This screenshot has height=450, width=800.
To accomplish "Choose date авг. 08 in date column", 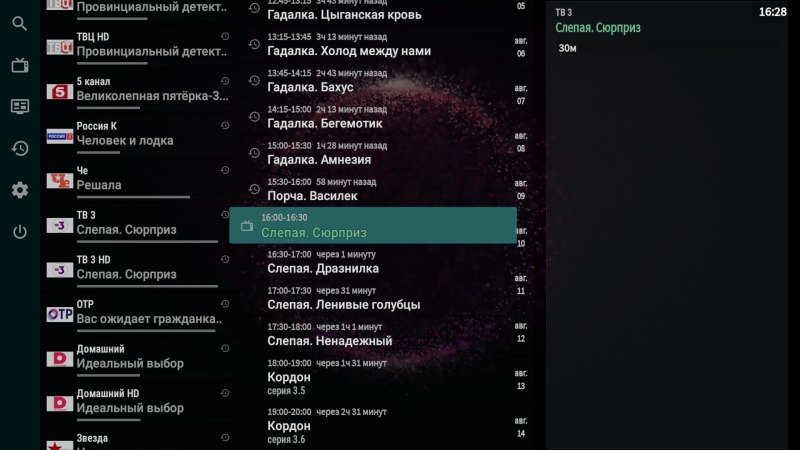I will coord(520,142).
